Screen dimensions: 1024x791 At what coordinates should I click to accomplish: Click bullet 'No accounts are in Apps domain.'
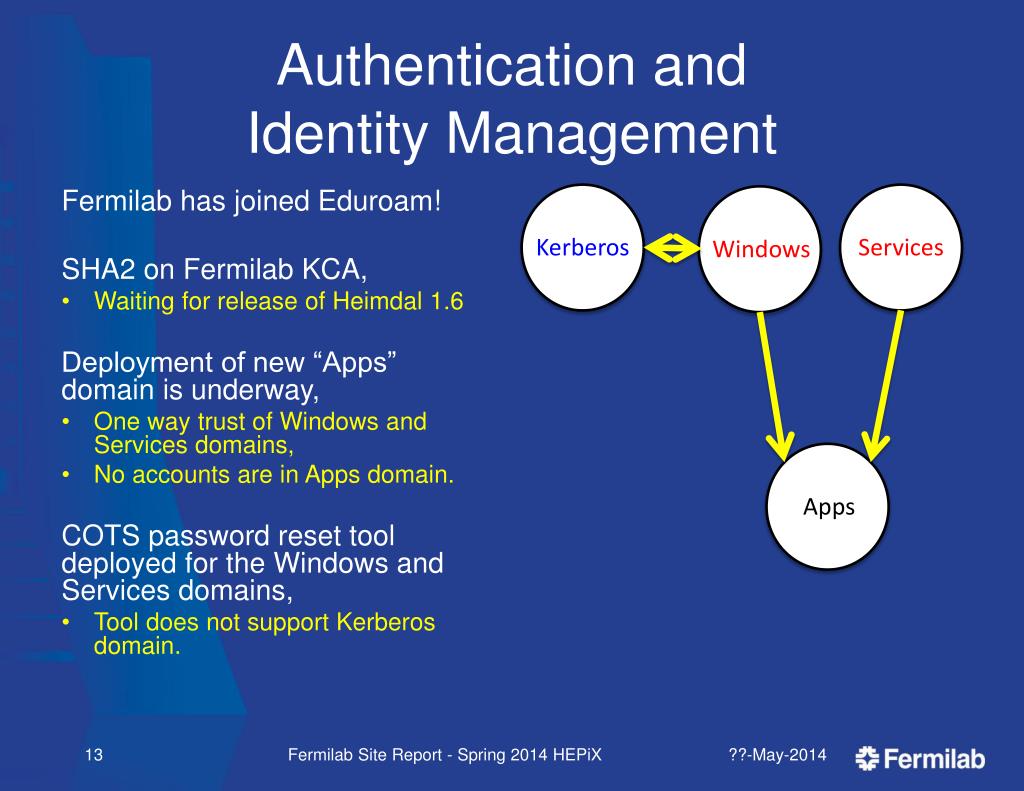click(274, 475)
